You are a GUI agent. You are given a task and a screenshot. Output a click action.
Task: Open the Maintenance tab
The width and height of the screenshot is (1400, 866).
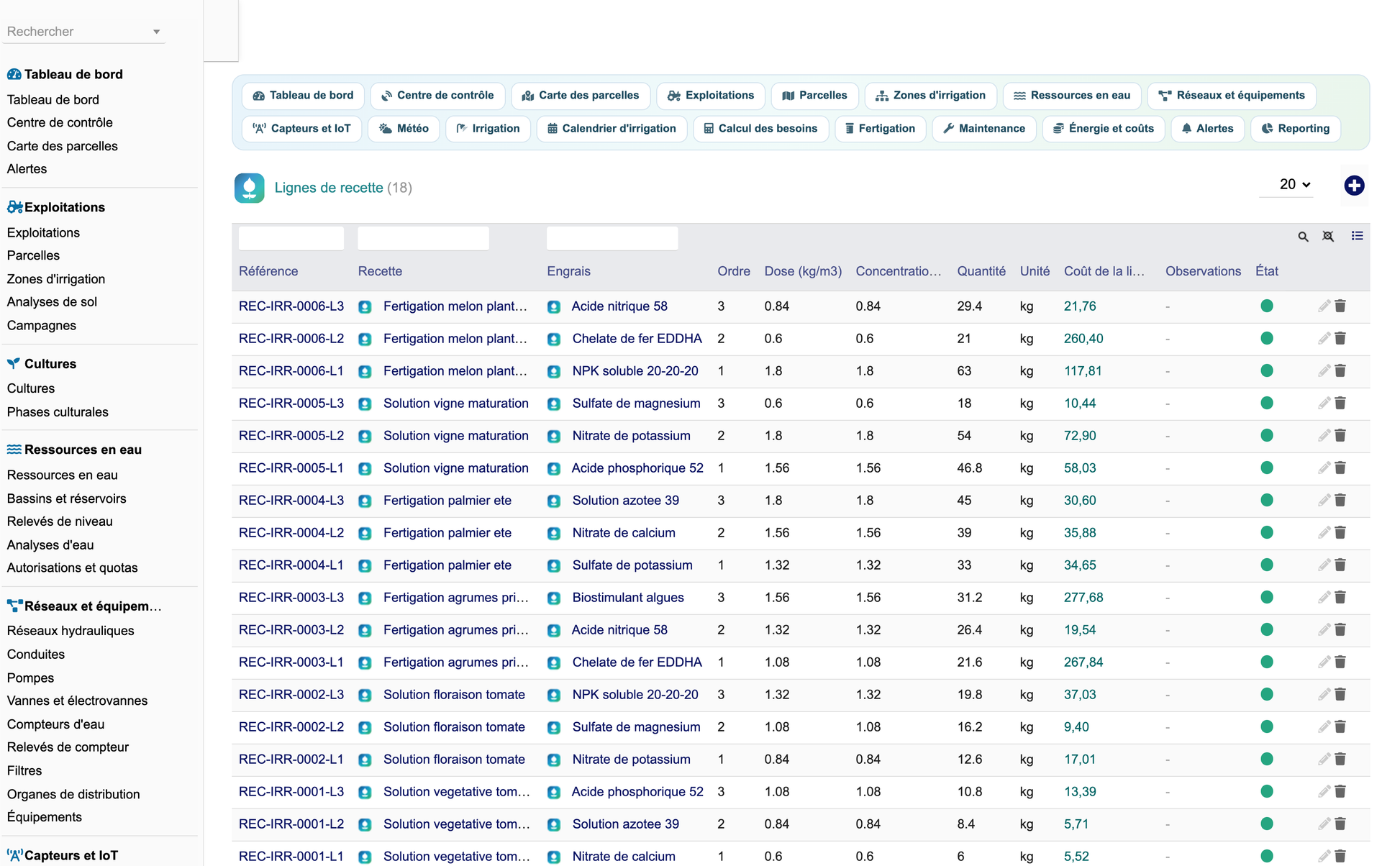pos(984,129)
